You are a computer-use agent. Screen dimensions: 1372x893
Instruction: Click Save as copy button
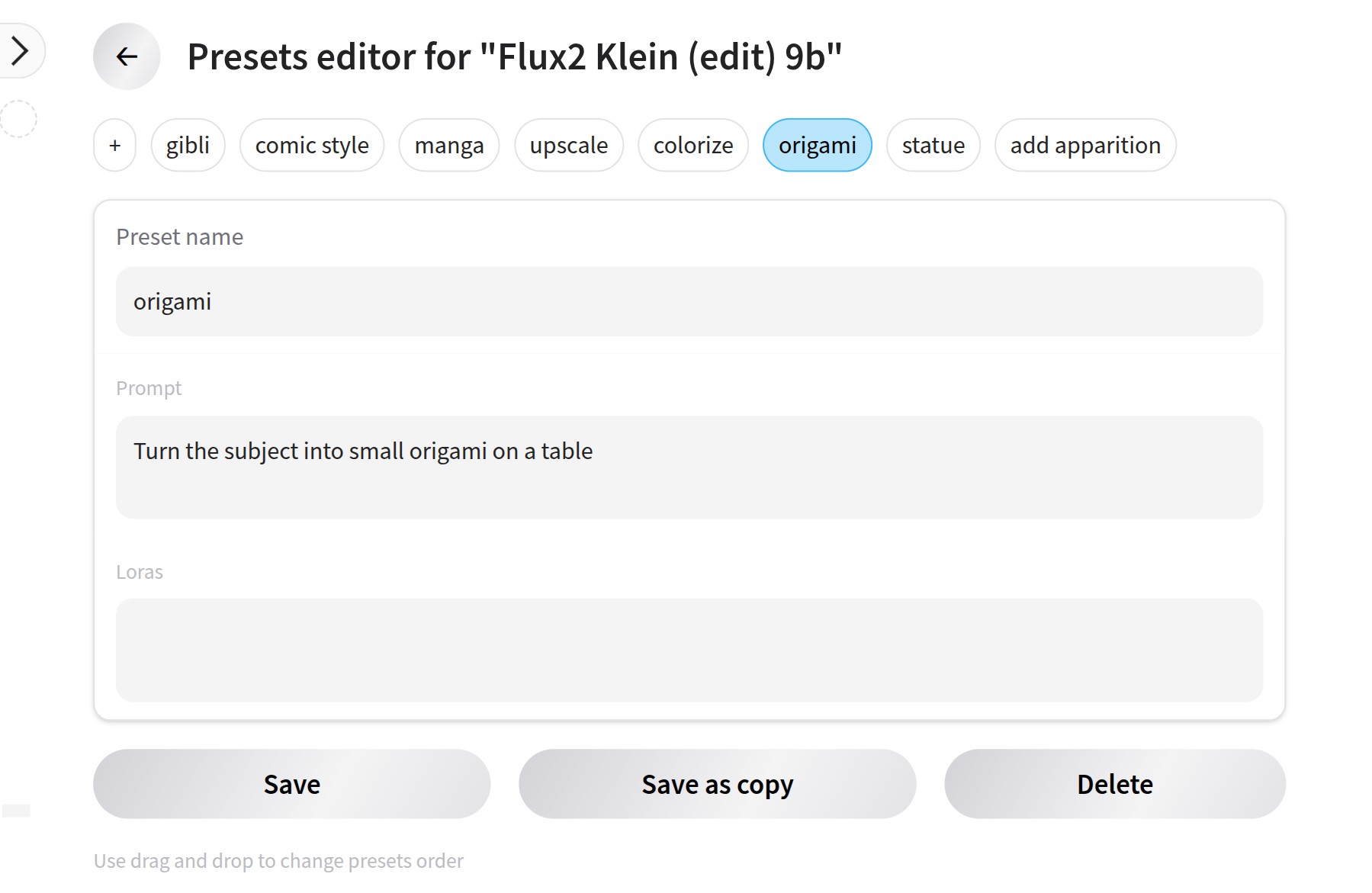(x=718, y=784)
